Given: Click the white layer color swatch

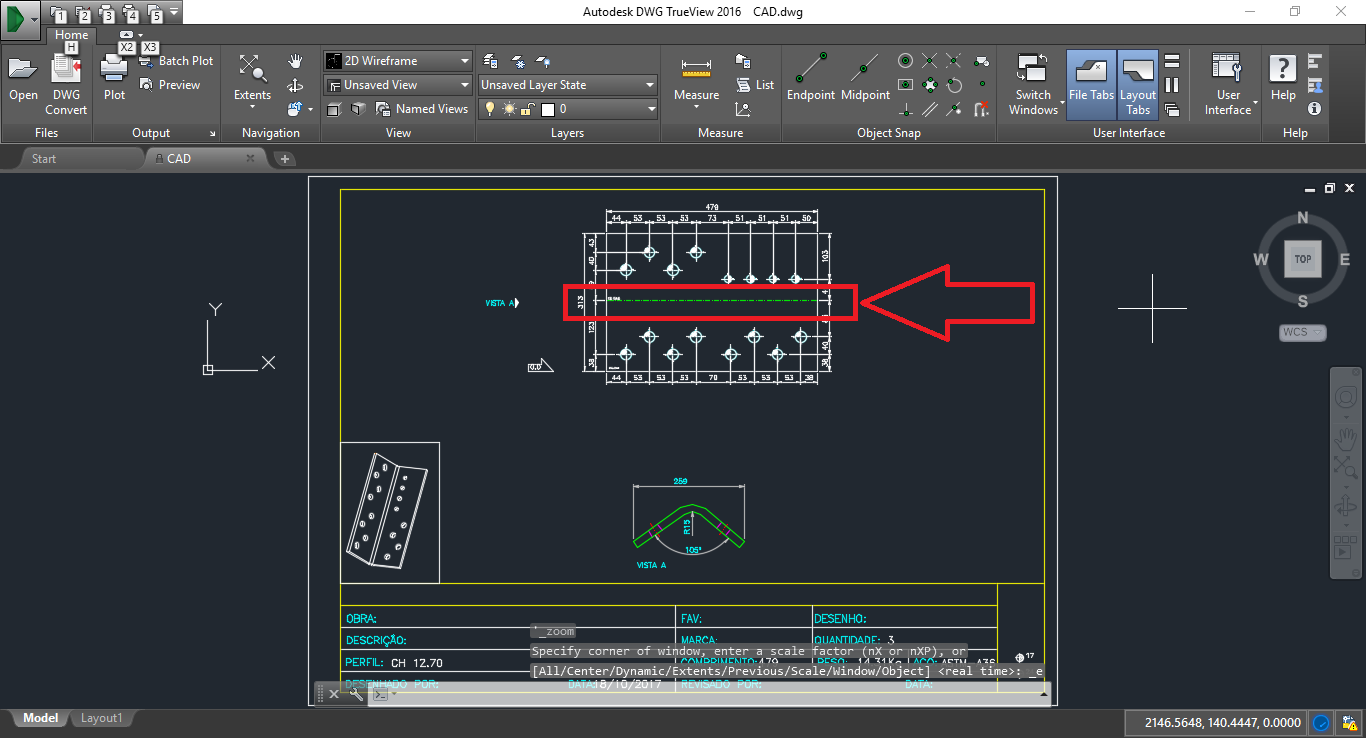Looking at the screenshot, I should coord(547,109).
